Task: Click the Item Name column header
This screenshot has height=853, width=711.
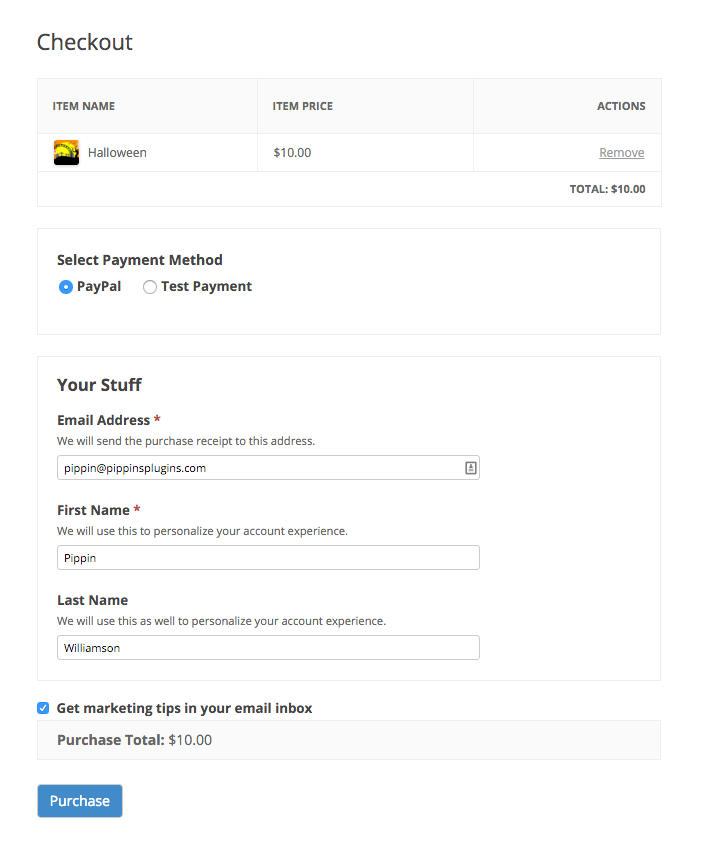Action: pyautogui.click(x=84, y=106)
